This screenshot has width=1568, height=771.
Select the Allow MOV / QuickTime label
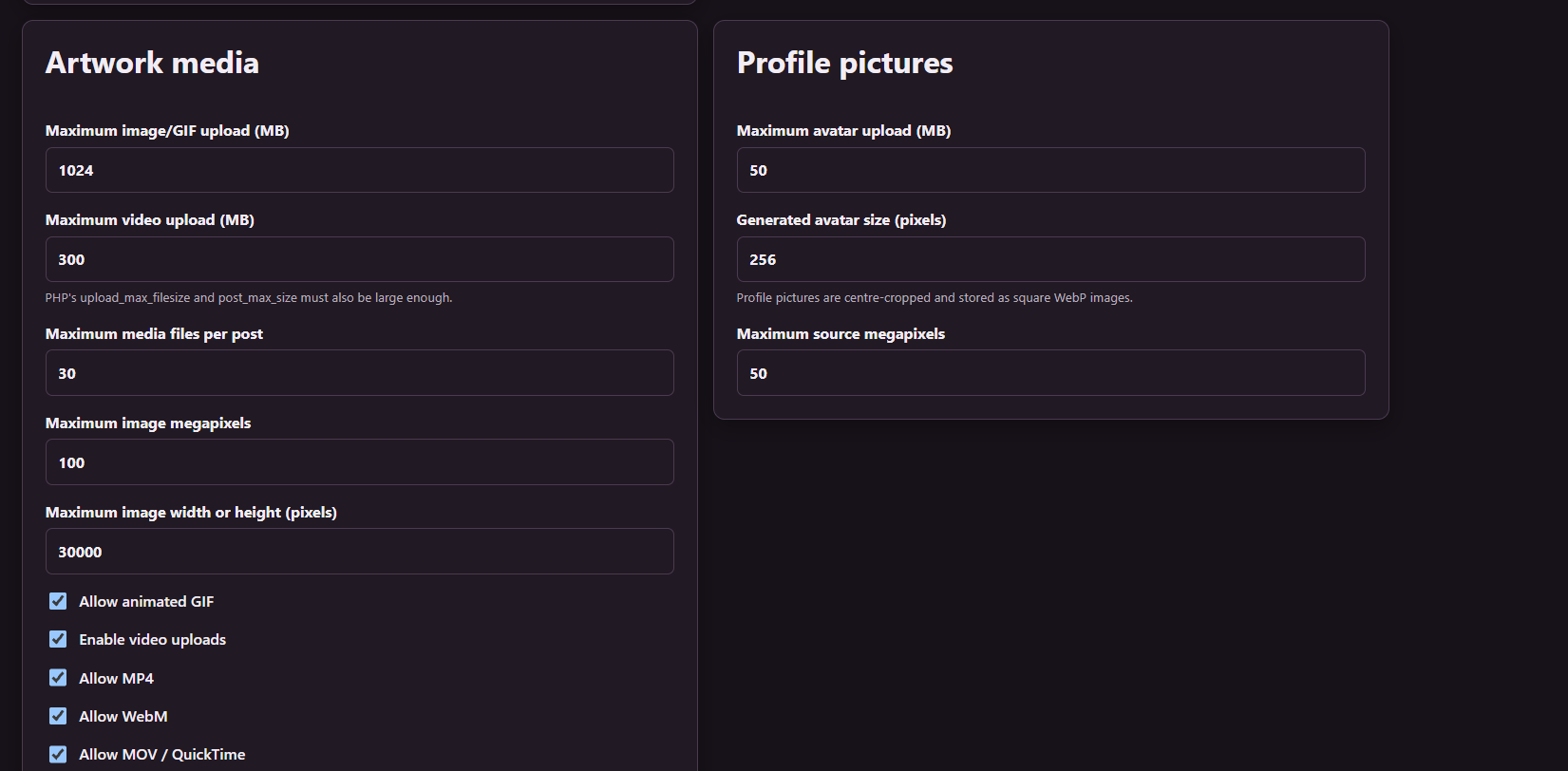pos(162,755)
